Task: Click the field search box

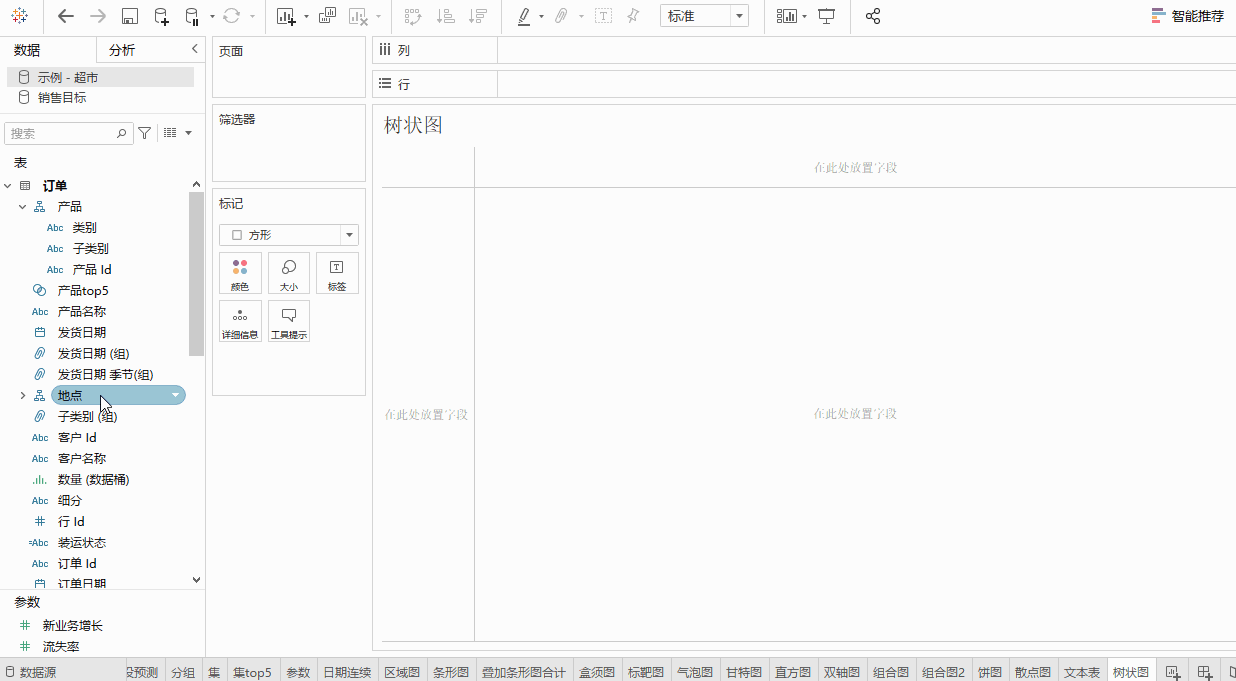Action: coord(68,133)
